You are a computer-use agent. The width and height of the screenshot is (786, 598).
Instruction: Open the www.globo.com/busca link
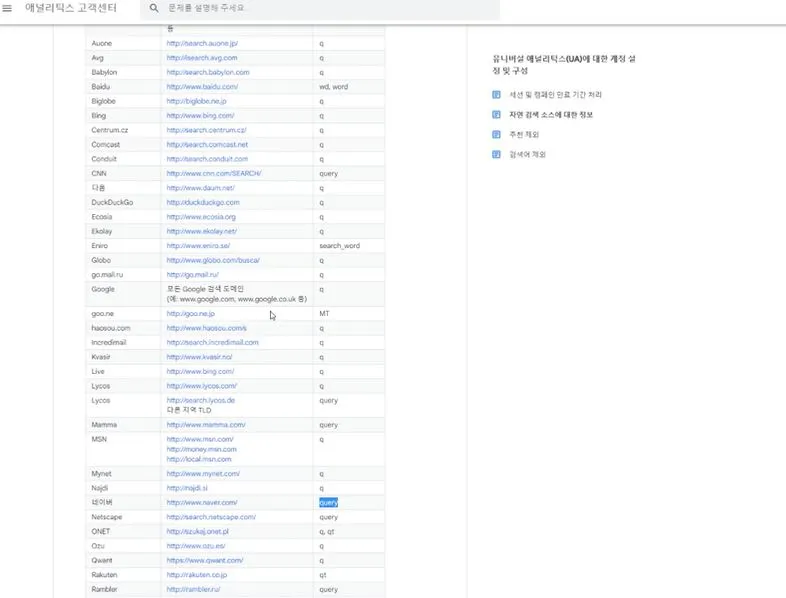[x=213, y=261]
